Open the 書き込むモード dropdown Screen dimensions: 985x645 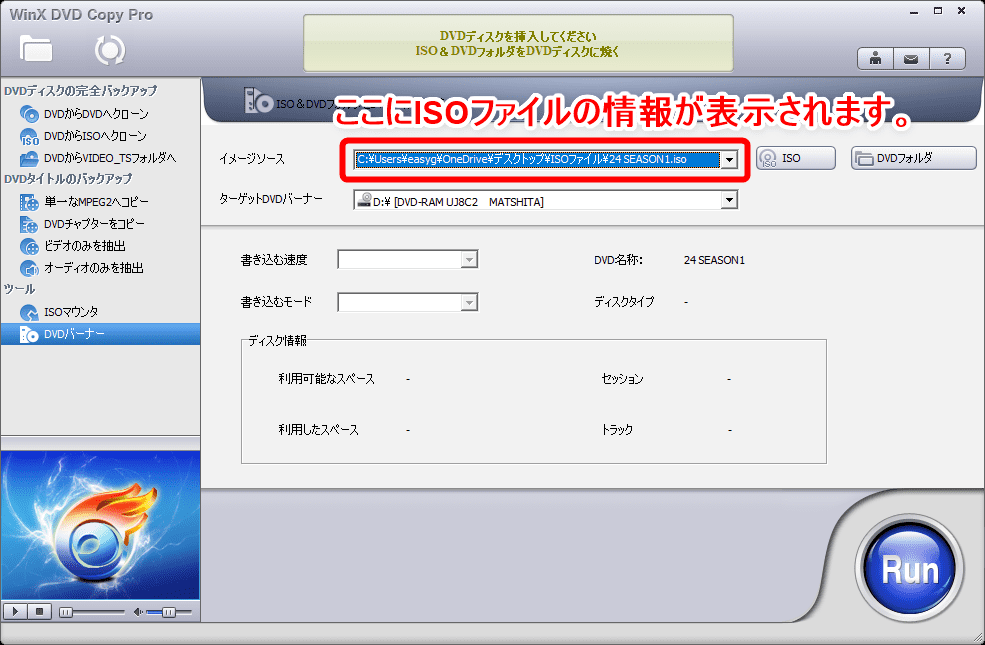coord(467,301)
